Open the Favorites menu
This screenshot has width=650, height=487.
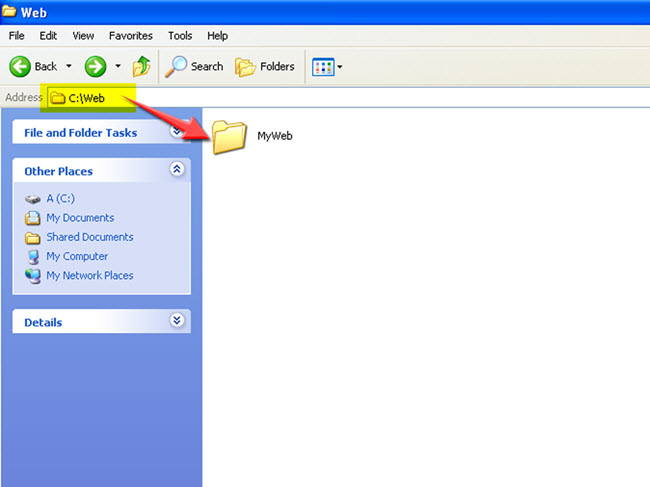click(x=131, y=36)
